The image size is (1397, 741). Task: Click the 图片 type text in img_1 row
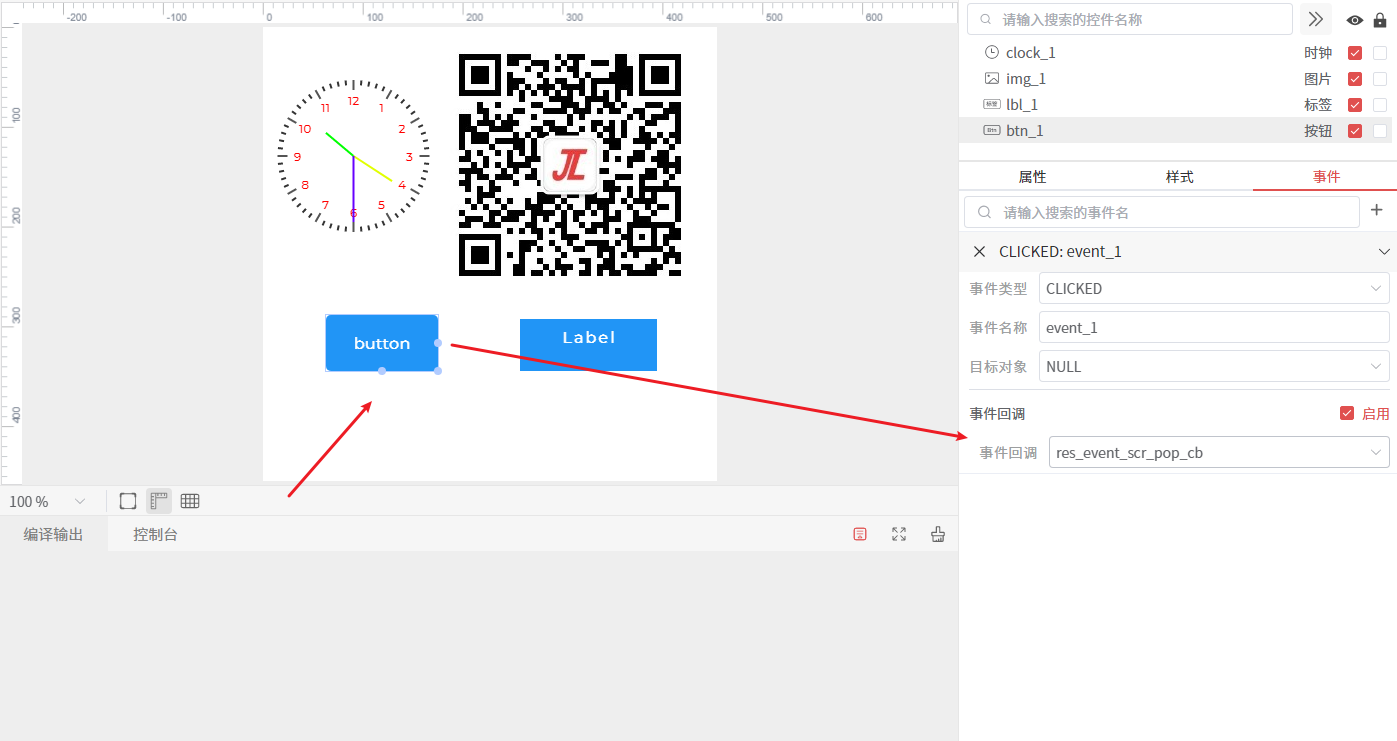coord(1318,79)
